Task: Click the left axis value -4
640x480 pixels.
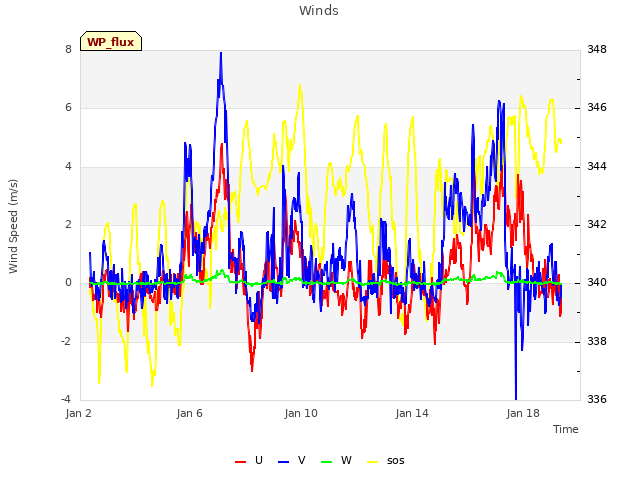Action: coord(66,399)
